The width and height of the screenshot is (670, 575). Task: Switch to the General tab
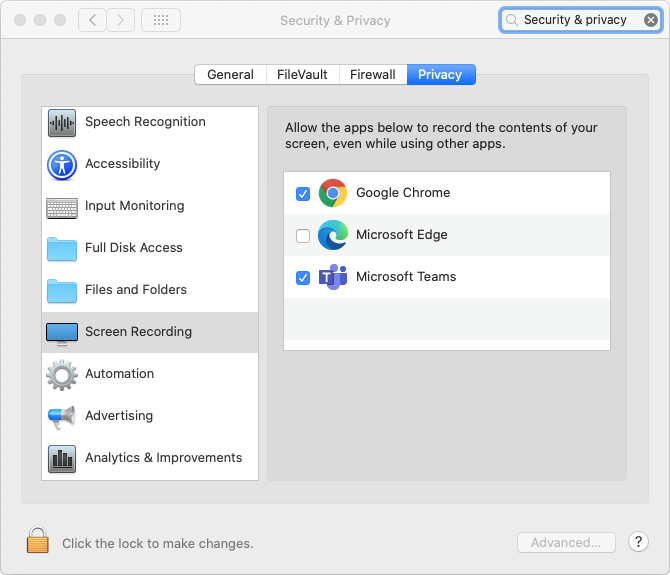[230, 75]
